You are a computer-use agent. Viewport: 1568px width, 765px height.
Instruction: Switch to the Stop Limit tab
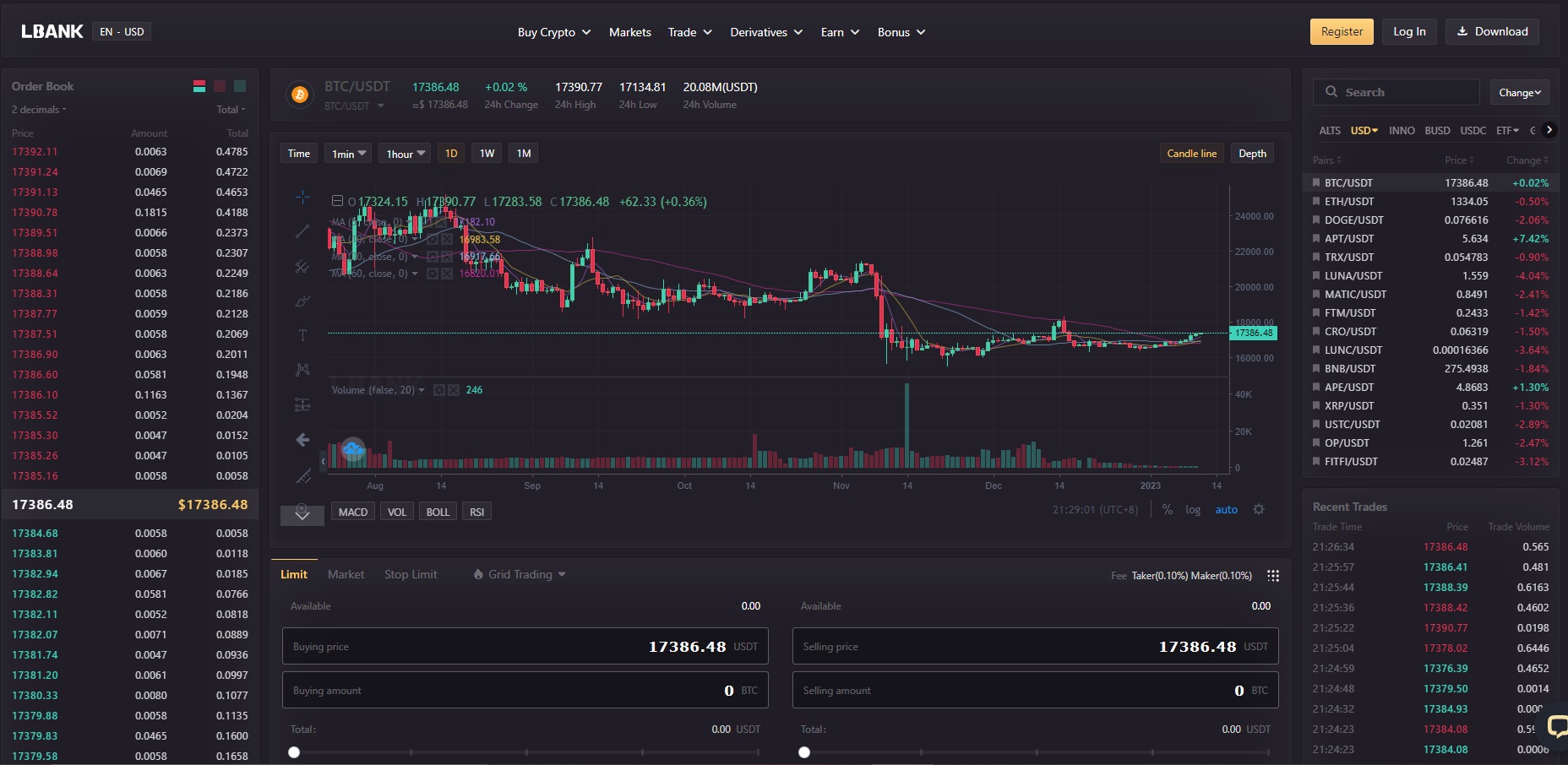coord(411,574)
